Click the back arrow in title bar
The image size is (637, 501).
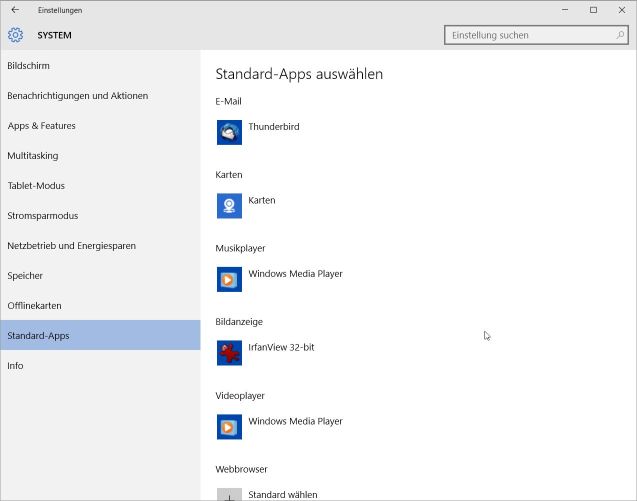coord(15,10)
